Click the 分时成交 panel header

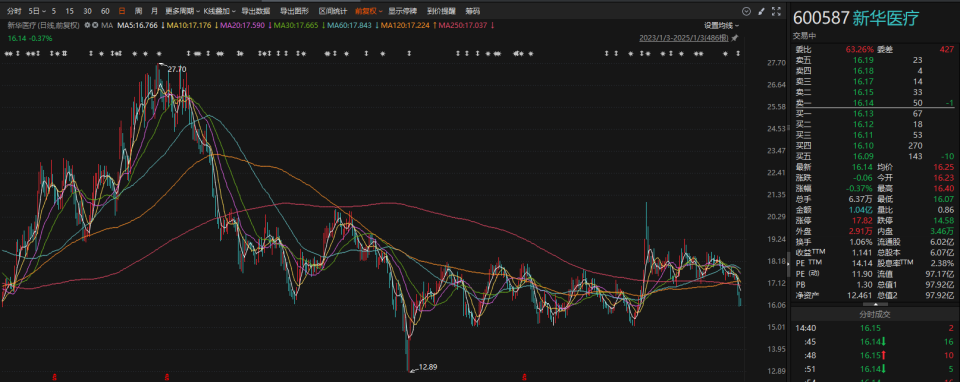point(875,314)
